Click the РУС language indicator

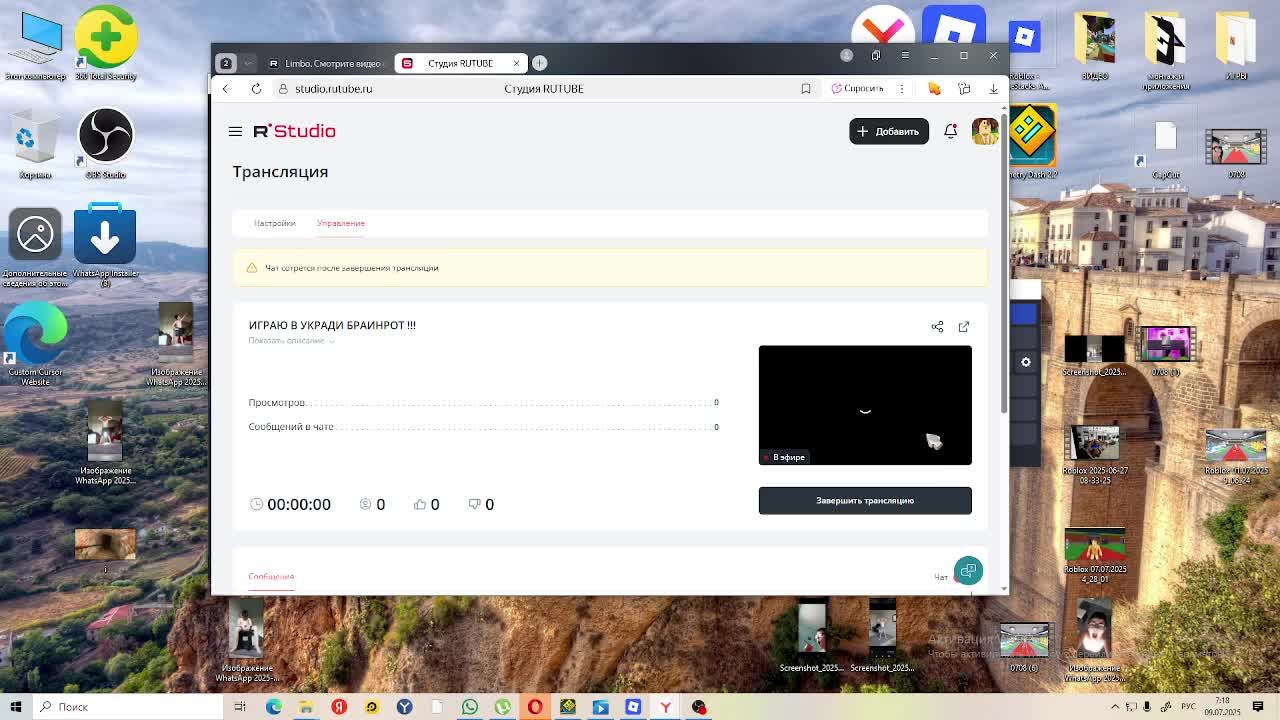tap(1190, 707)
